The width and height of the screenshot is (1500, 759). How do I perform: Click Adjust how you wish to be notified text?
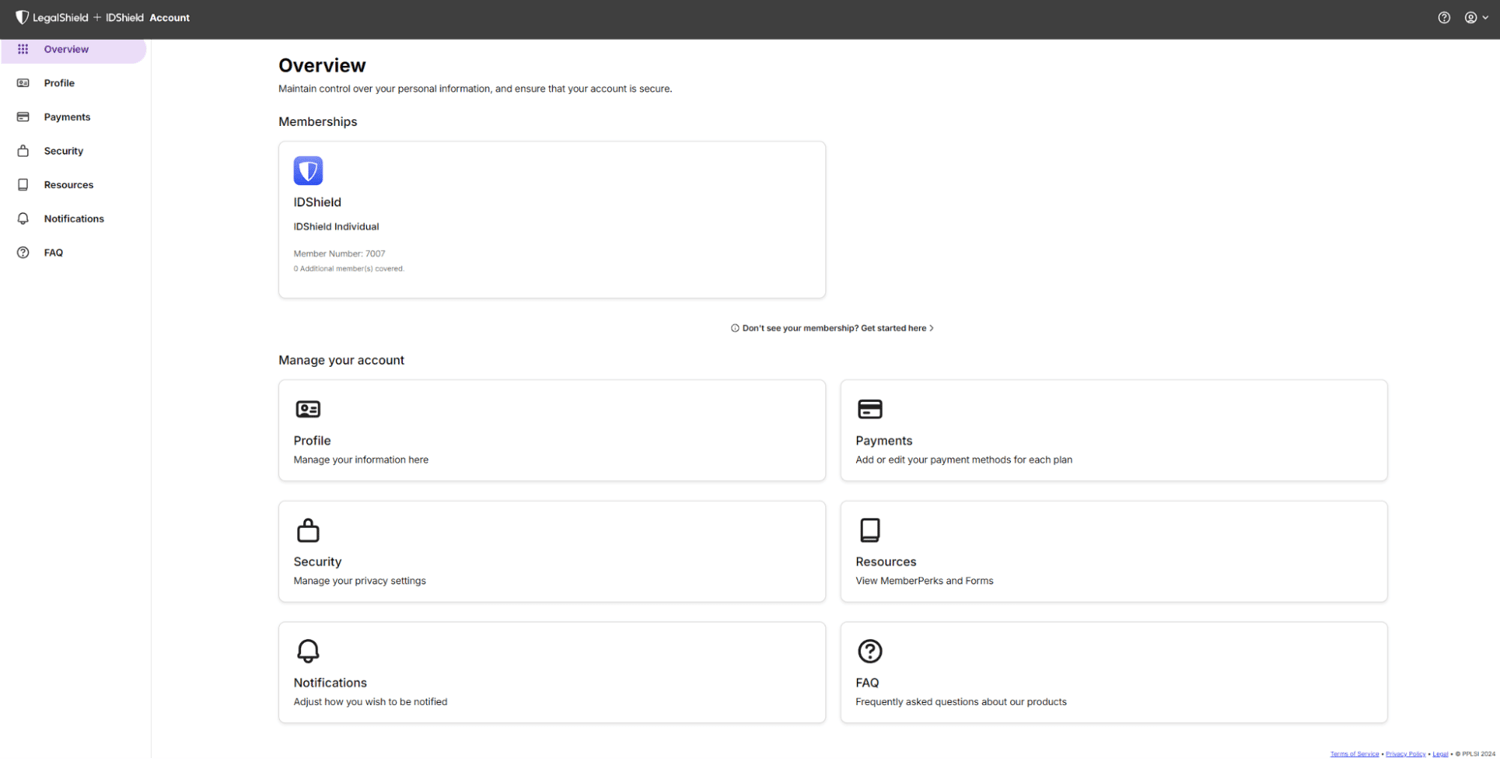[x=370, y=702]
